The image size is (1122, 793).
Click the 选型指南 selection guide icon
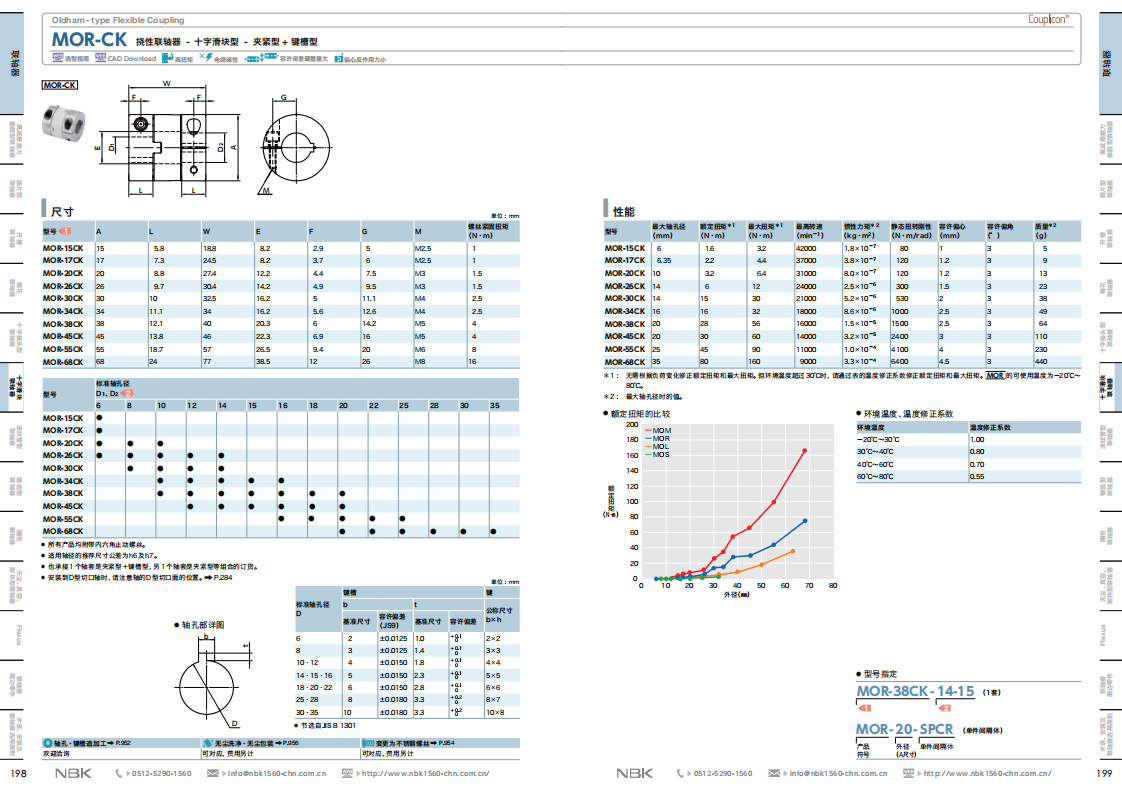pos(57,58)
